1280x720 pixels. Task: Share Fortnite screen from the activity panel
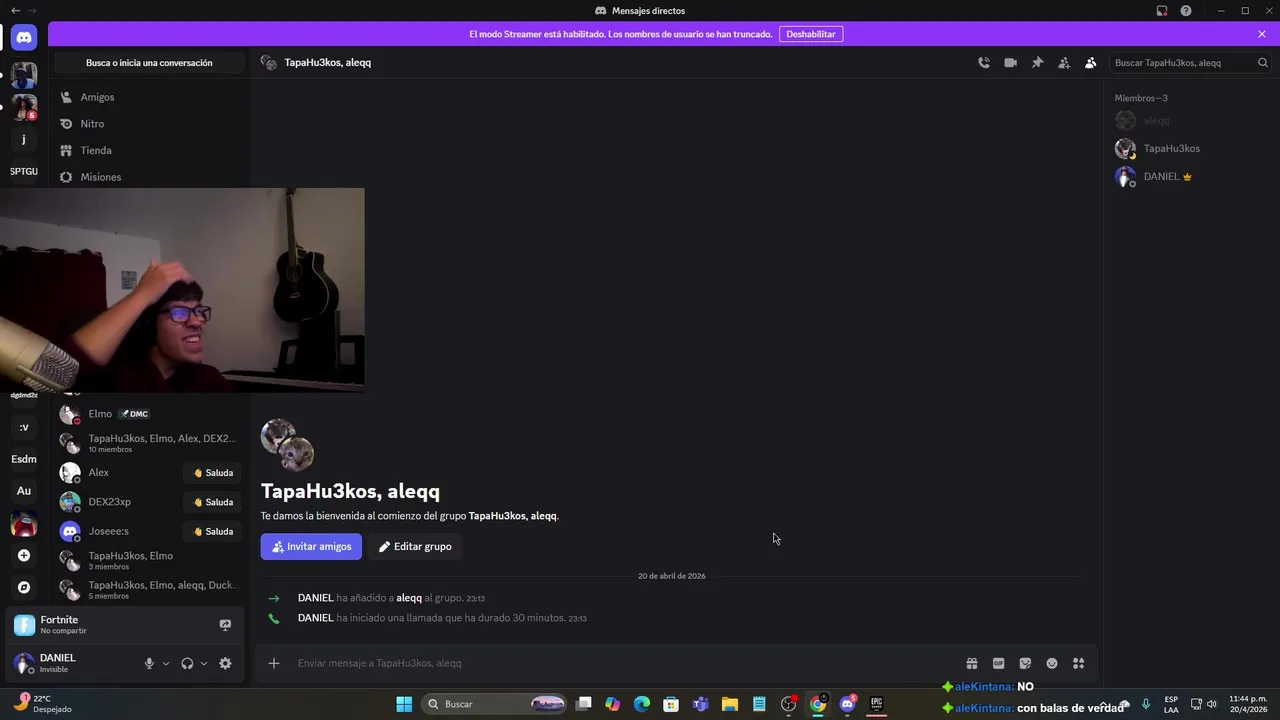(225, 625)
